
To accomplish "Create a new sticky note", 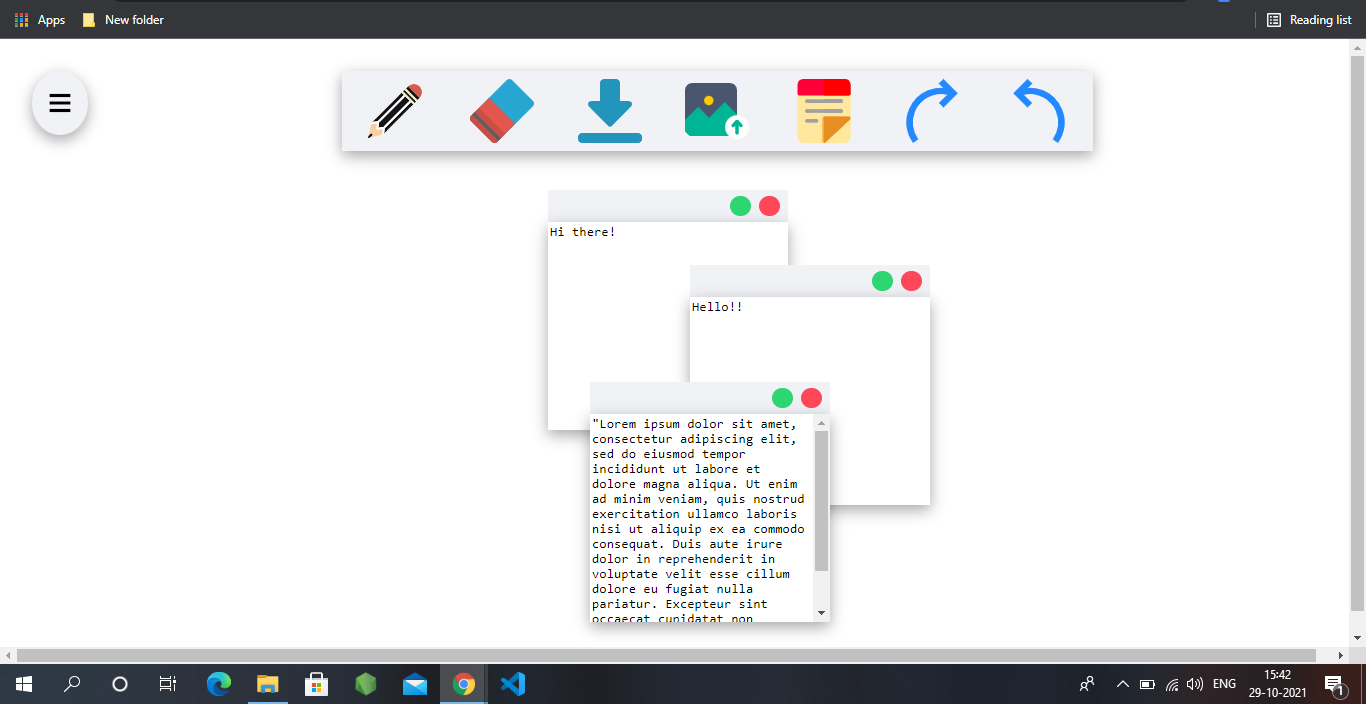I will pos(824,111).
